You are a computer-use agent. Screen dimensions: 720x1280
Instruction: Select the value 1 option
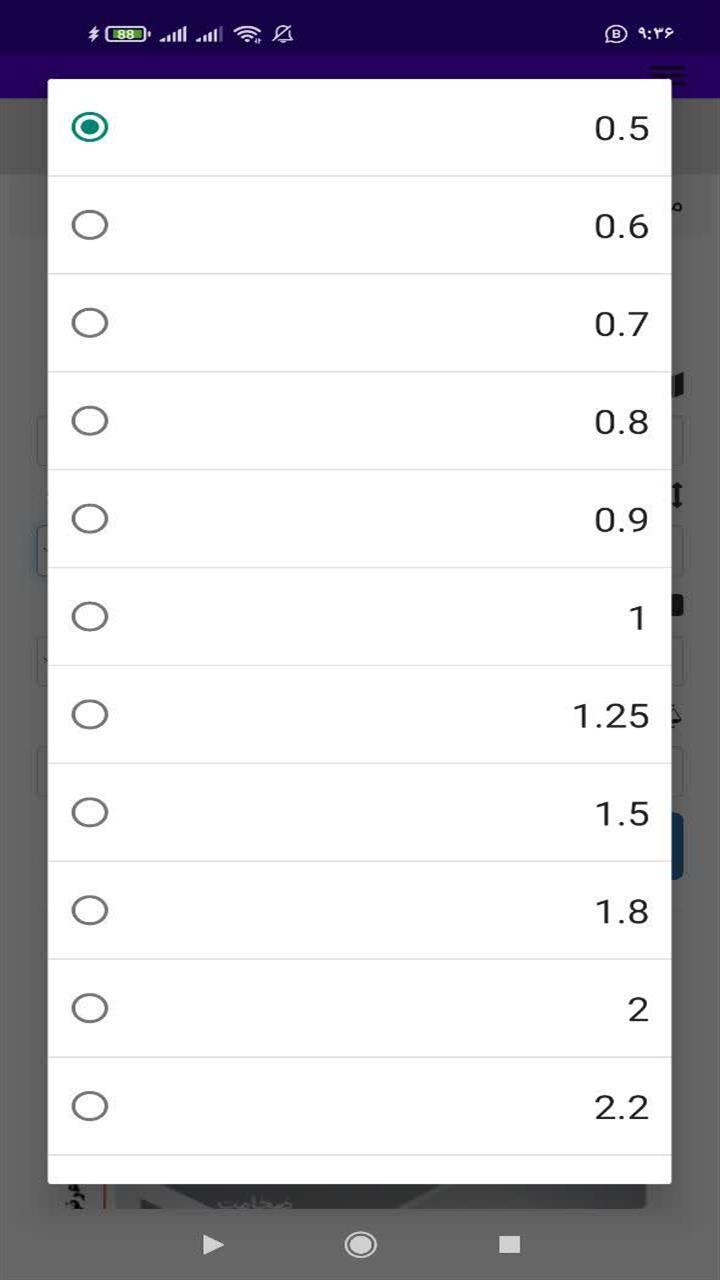click(359, 617)
